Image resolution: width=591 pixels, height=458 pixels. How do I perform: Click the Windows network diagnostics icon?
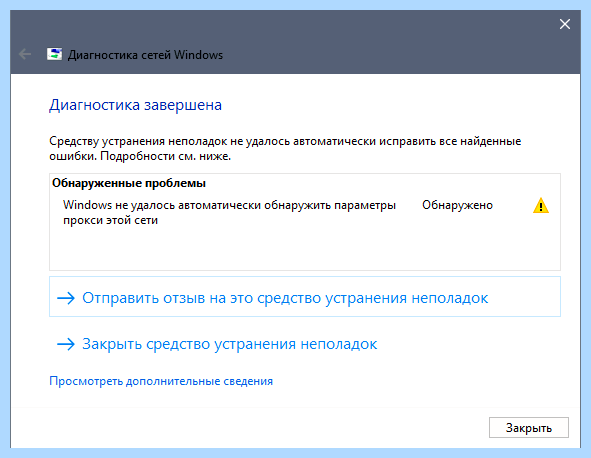coord(54,54)
